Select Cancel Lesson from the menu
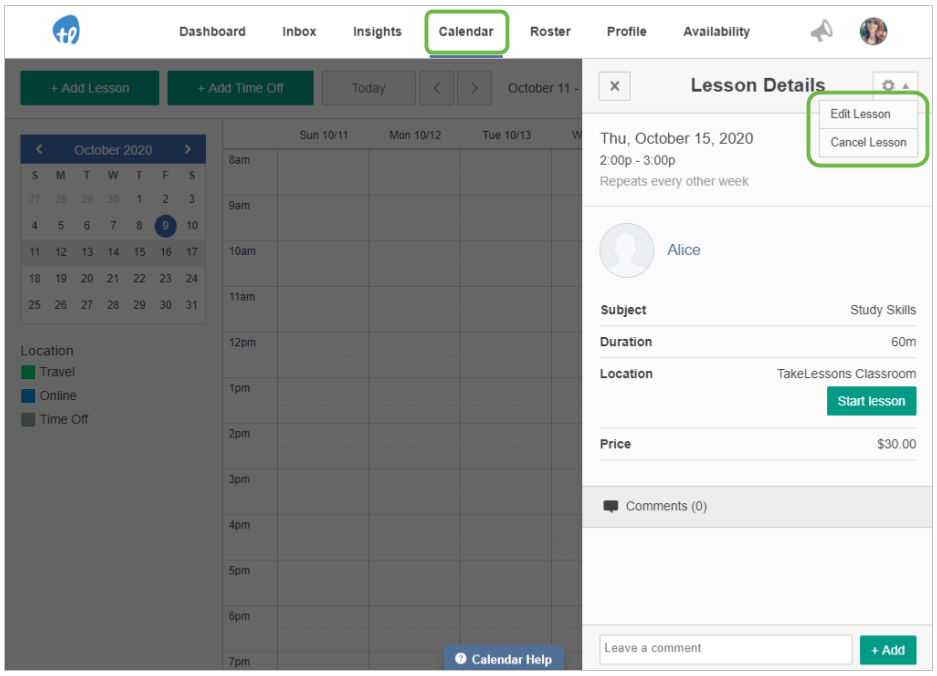The width and height of the screenshot is (937, 676). (868, 142)
